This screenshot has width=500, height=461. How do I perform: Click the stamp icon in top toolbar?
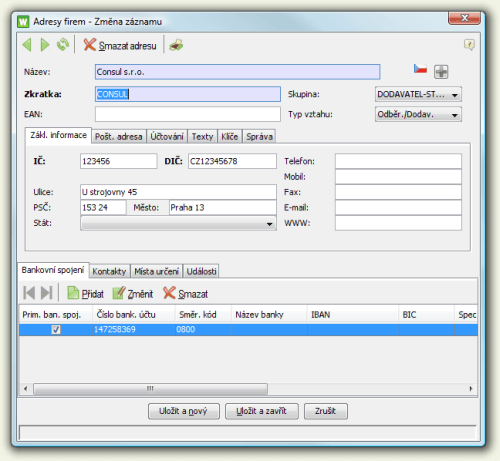pos(176,45)
